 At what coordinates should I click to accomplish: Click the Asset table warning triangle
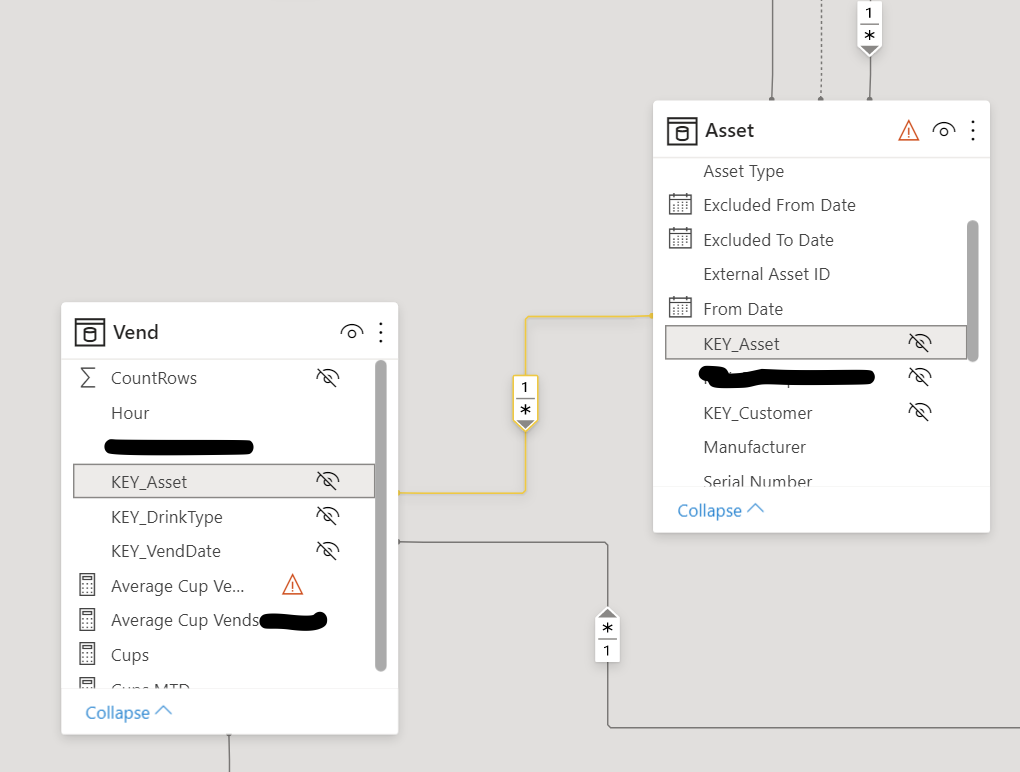[908, 131]
